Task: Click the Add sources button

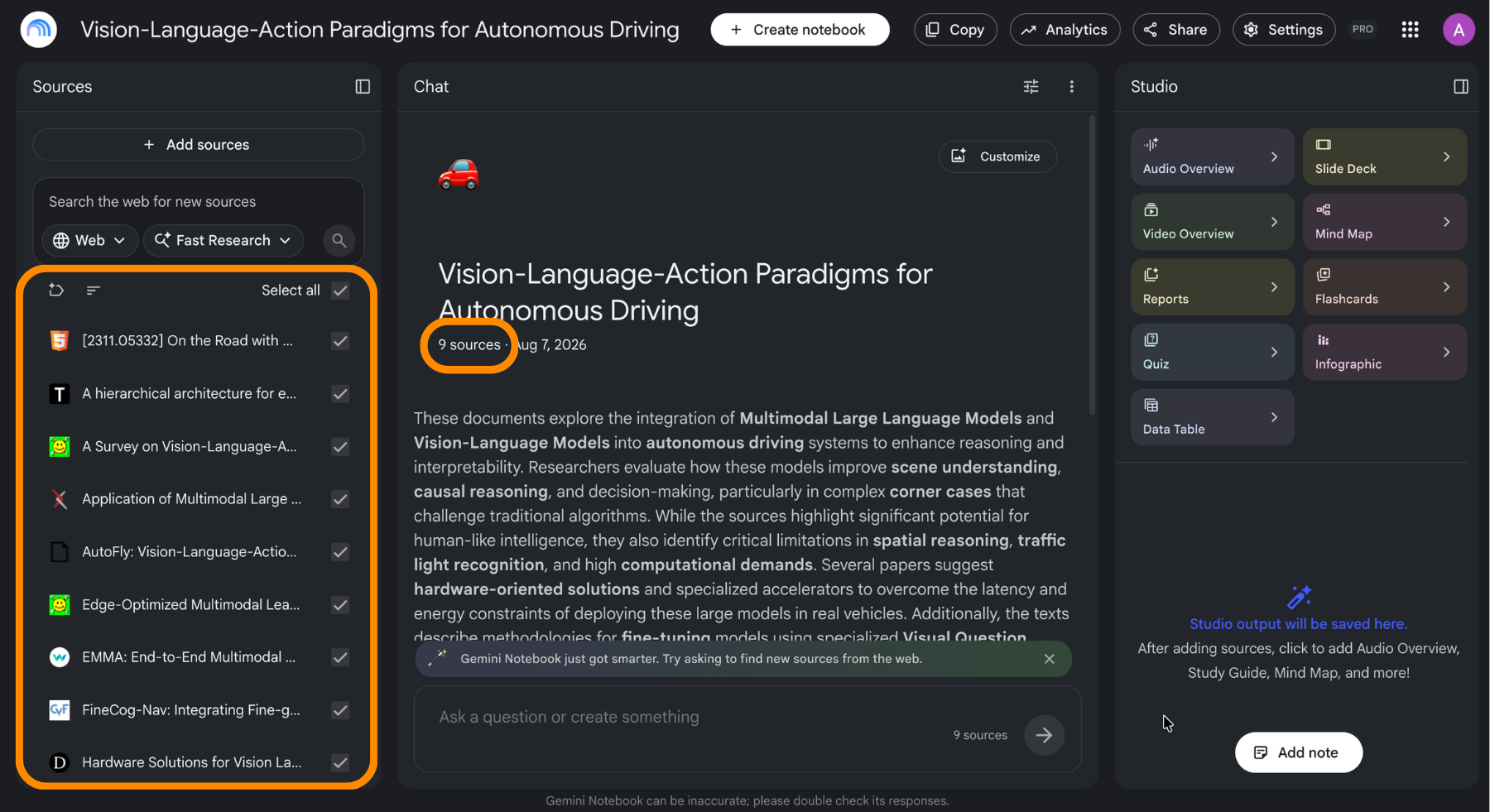Action: point(198,145)
